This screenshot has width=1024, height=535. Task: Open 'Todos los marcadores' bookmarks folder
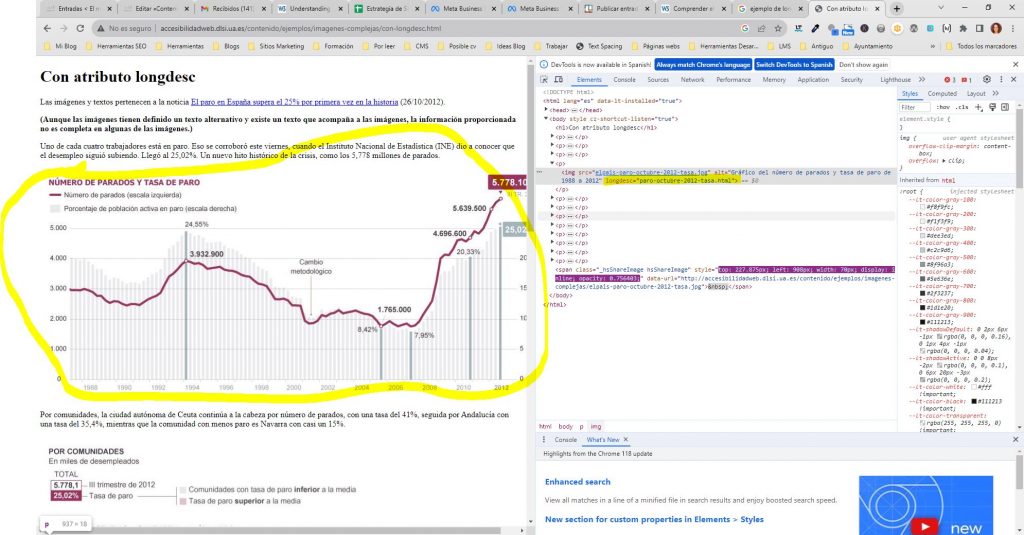tap(980, 46)
